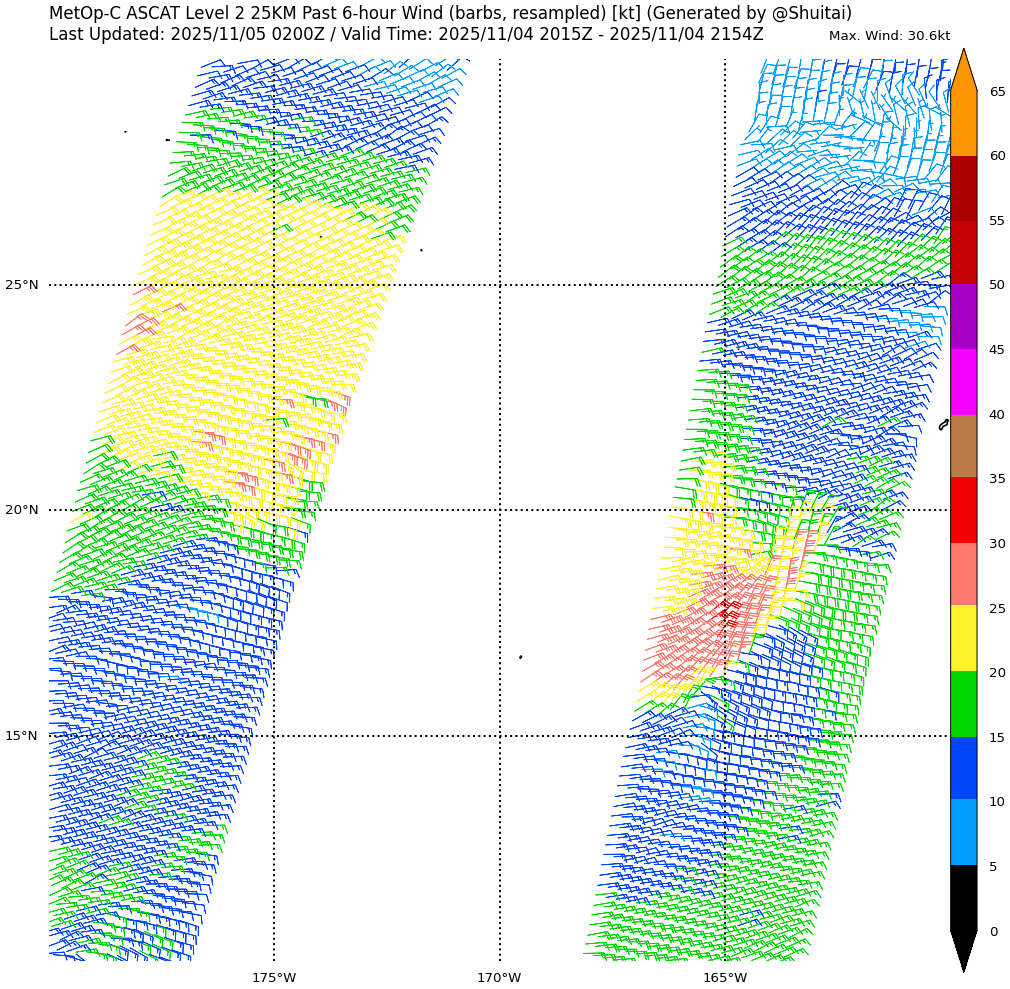Click the dark red wind barbs near 165°W
Screen dimensions: 1010x989
click(729, 611)
